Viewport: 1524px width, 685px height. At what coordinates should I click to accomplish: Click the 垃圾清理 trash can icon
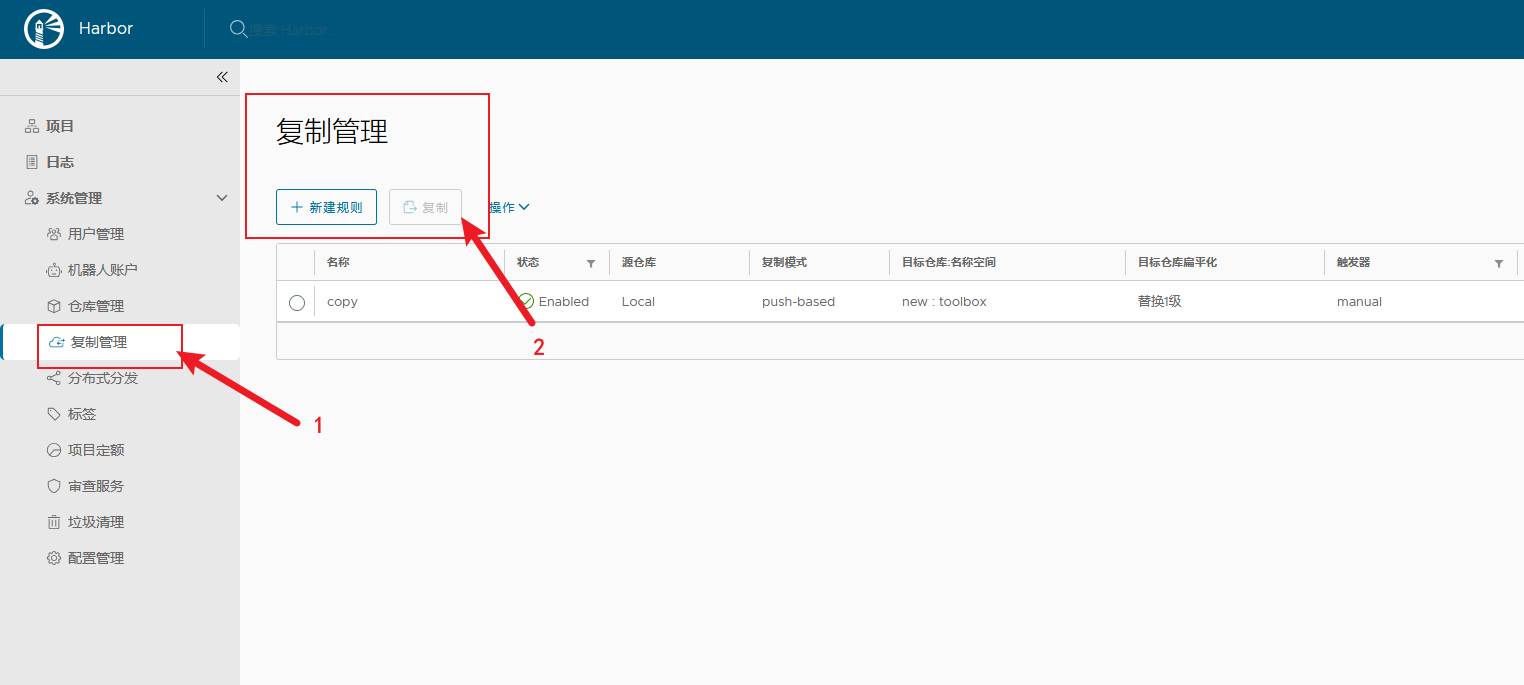click(54, 522)
